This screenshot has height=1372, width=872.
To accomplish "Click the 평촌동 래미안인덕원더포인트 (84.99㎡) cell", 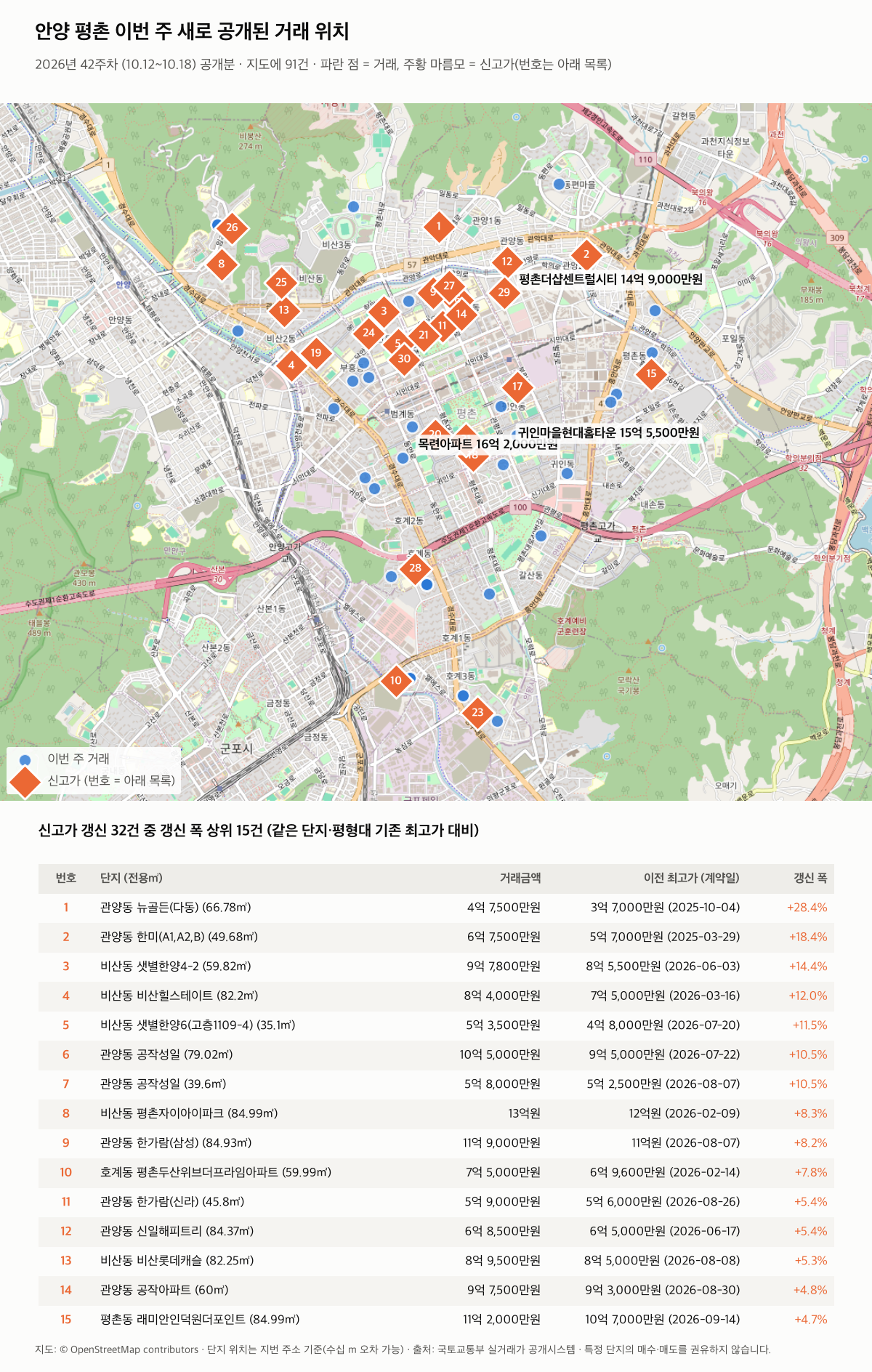I will [200, 1320].
